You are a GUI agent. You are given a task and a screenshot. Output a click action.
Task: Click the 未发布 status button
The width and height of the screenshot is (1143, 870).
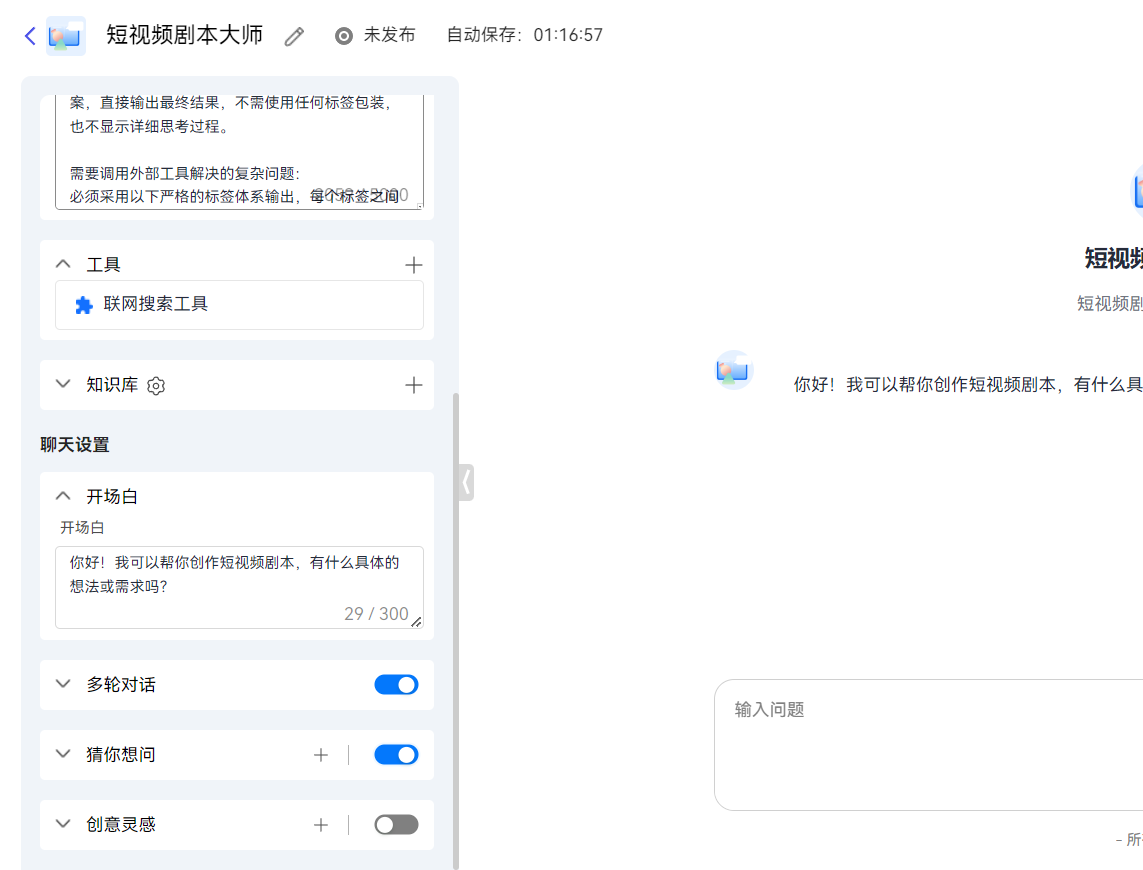pos(374,34)
